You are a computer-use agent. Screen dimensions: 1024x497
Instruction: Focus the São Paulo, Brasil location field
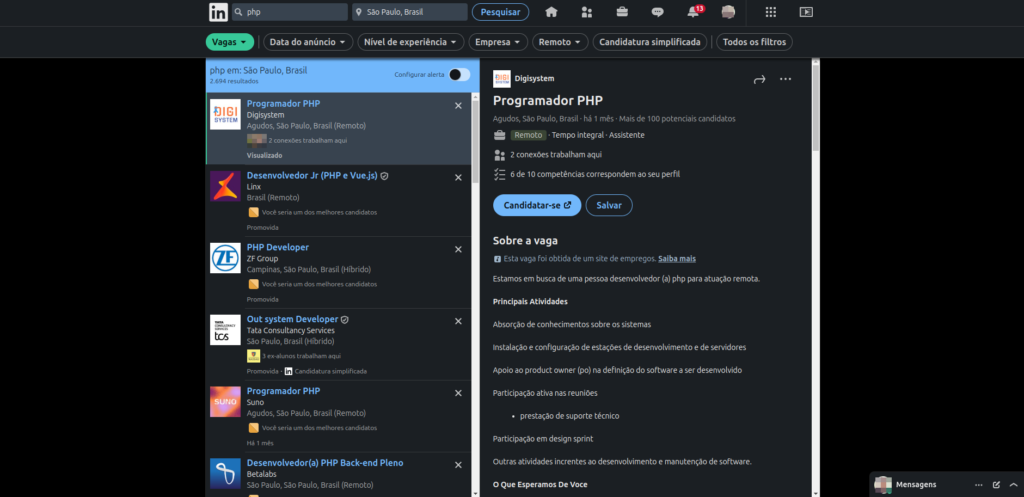coord(409,12)
